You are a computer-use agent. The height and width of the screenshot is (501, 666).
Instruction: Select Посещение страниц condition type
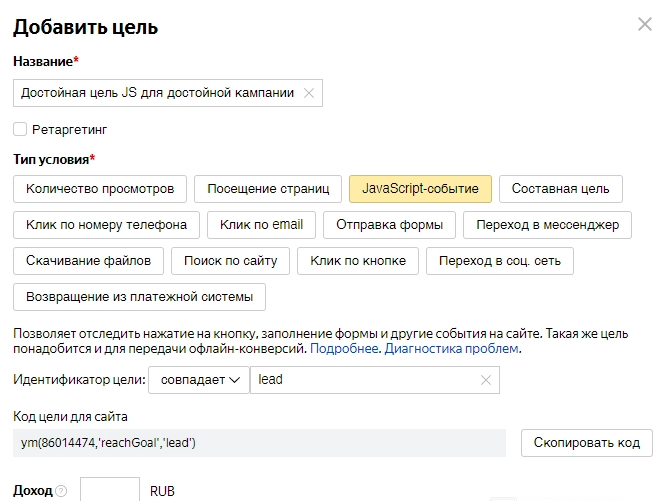267,188
